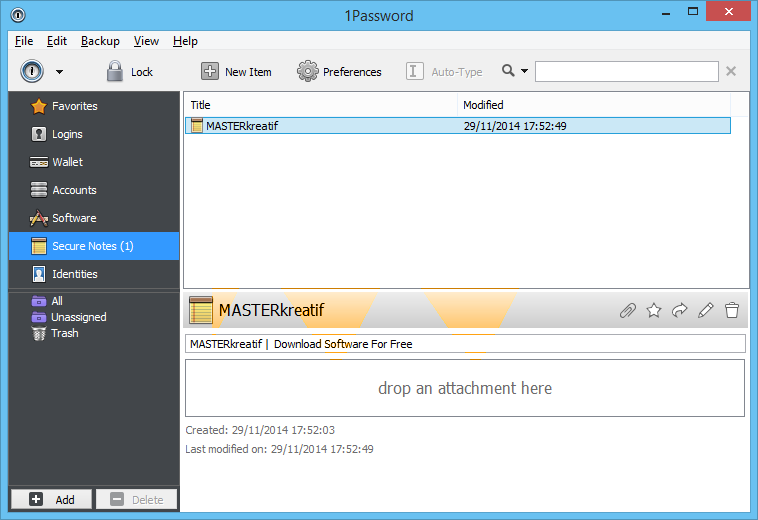Close the 1Password window

pos(729,11)
